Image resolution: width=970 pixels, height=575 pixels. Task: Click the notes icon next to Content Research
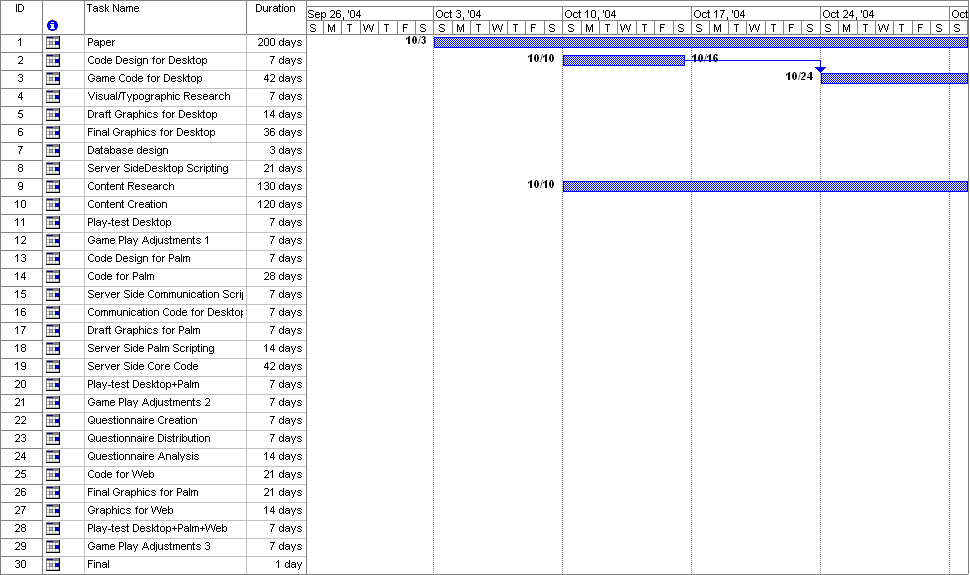point(53,187)
